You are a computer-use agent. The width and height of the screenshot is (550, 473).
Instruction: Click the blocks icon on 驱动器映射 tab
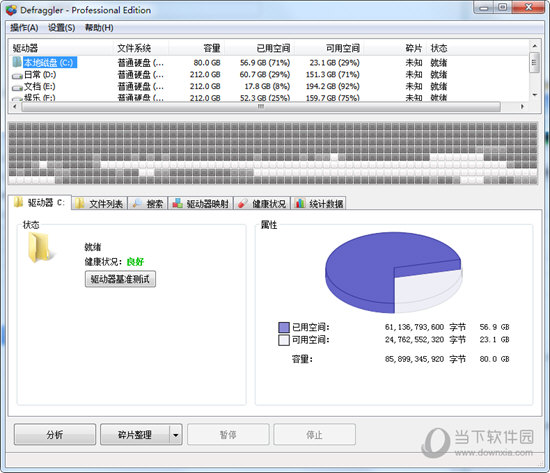(177, 203)
